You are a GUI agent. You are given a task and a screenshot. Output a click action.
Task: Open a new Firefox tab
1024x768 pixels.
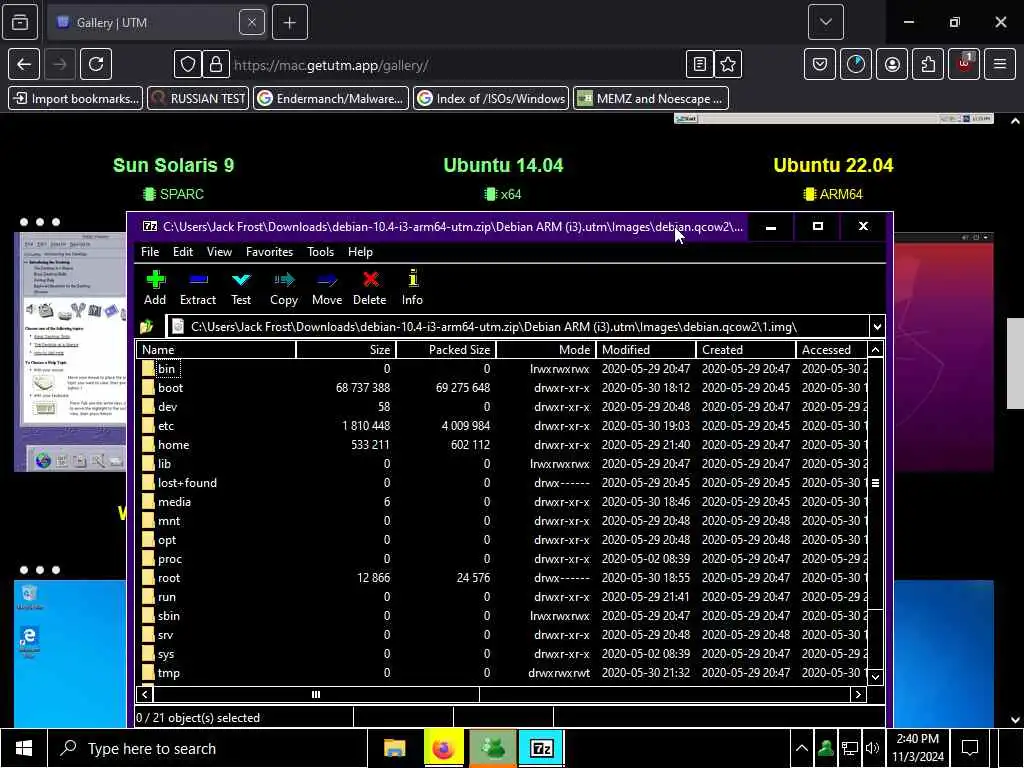click(x=290, y=23)
